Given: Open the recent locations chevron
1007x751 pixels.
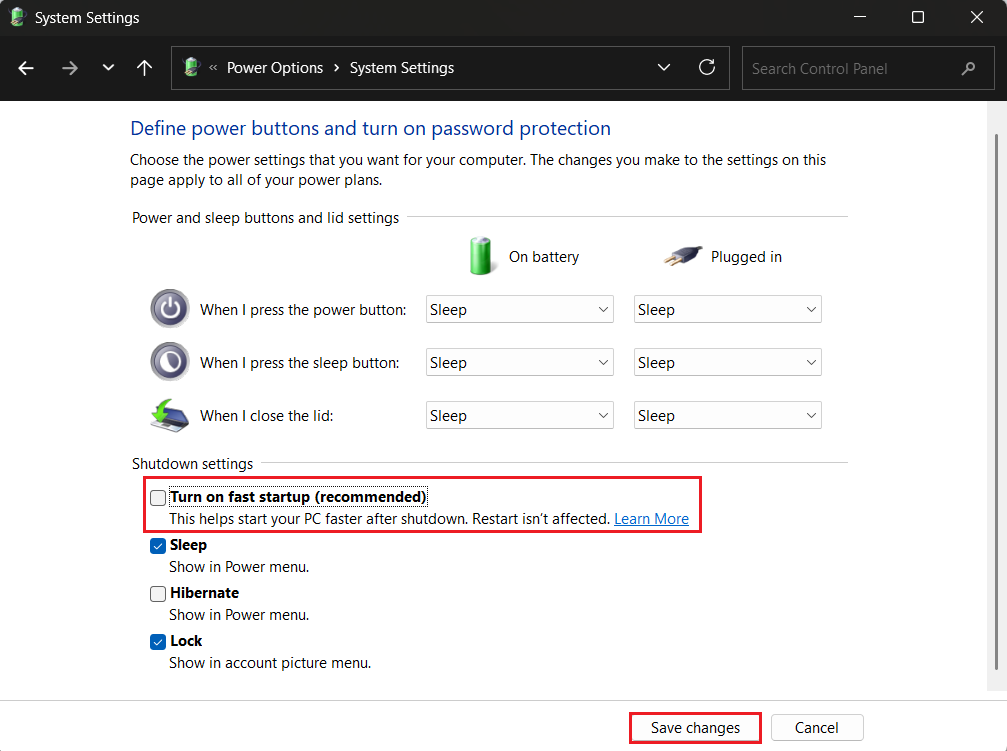Looking at the screenshot, I should [108, 68].
